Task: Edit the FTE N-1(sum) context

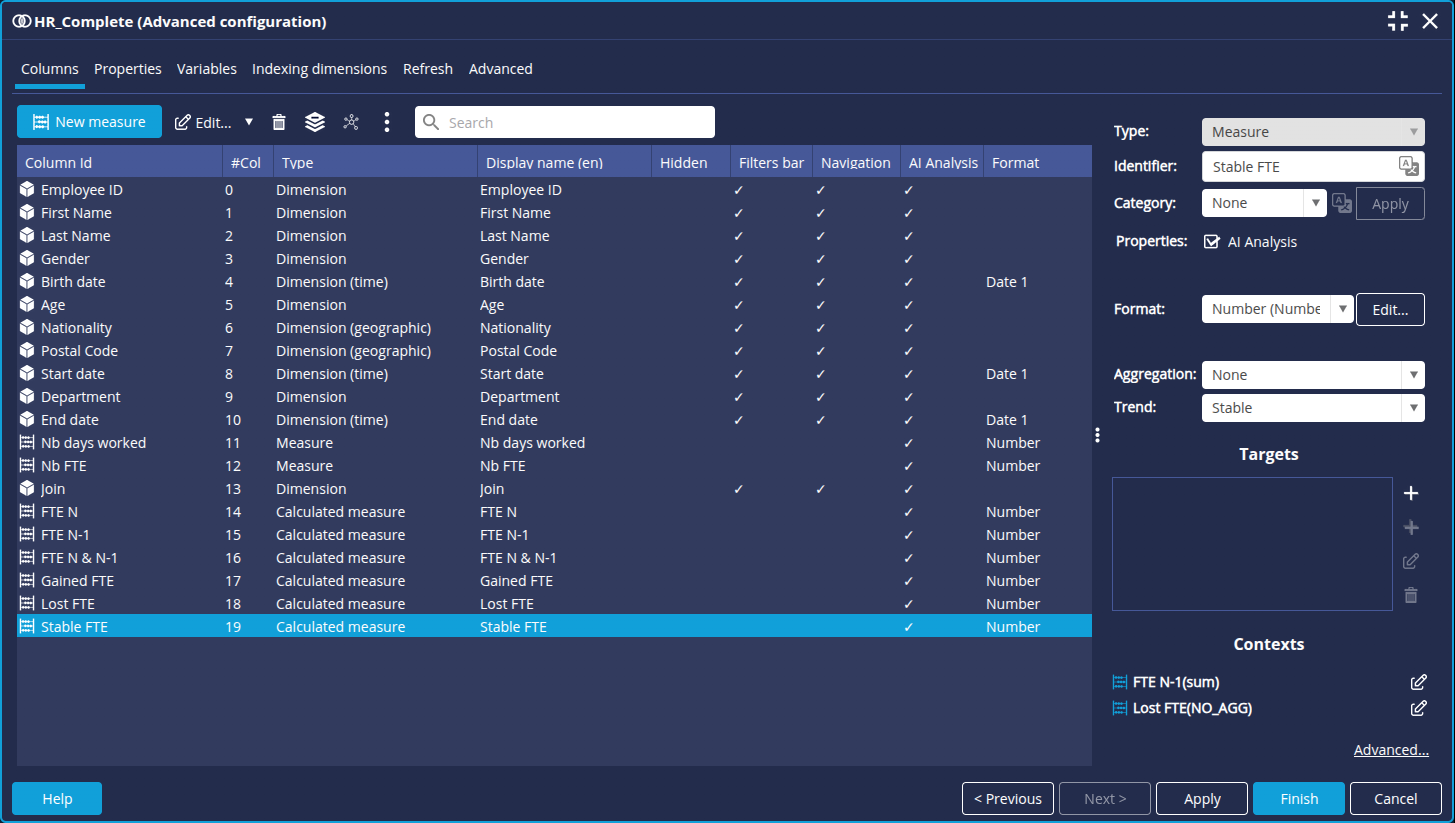Action: 1418,682
